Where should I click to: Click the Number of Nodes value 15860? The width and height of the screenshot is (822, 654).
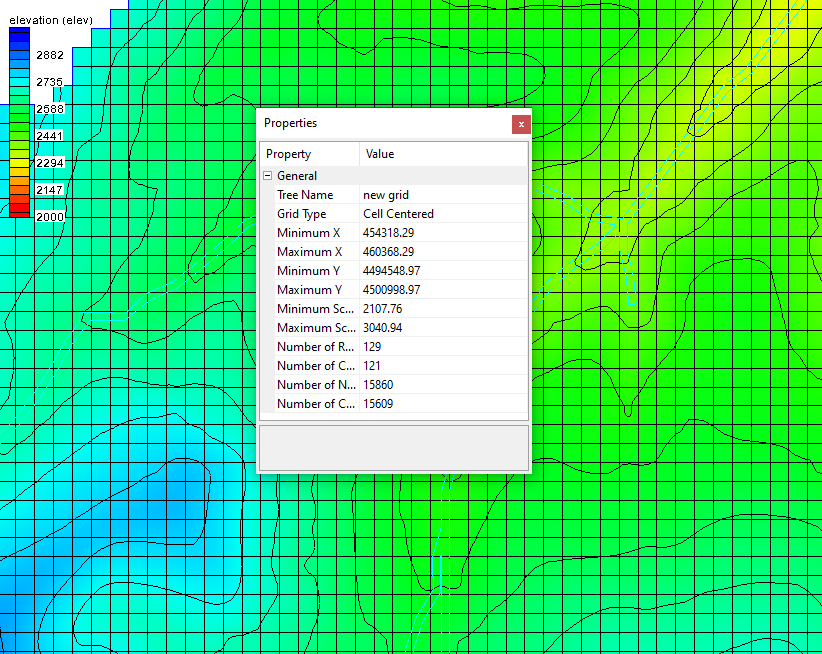coord(378,384)
